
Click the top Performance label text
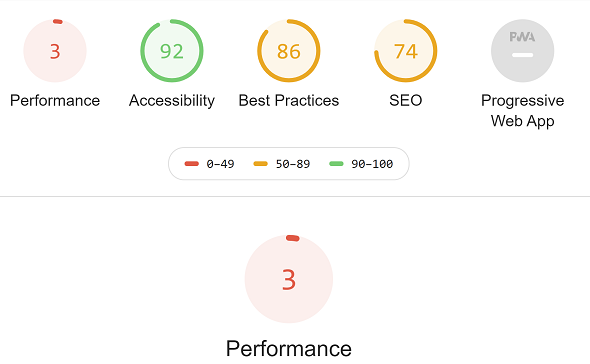tap(55, 101)
